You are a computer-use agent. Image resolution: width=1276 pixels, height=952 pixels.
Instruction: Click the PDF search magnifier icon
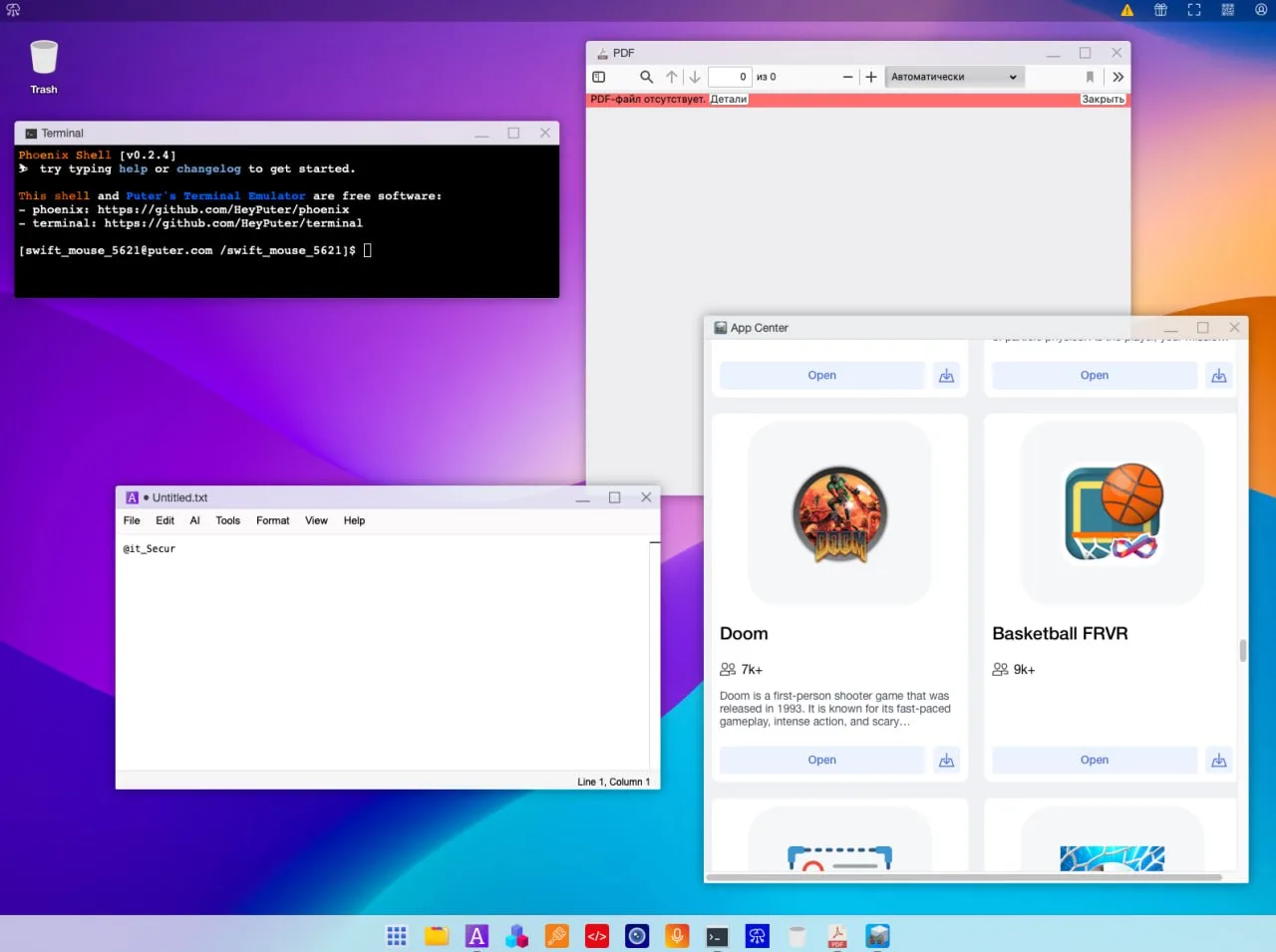click(x=646, y=77)
